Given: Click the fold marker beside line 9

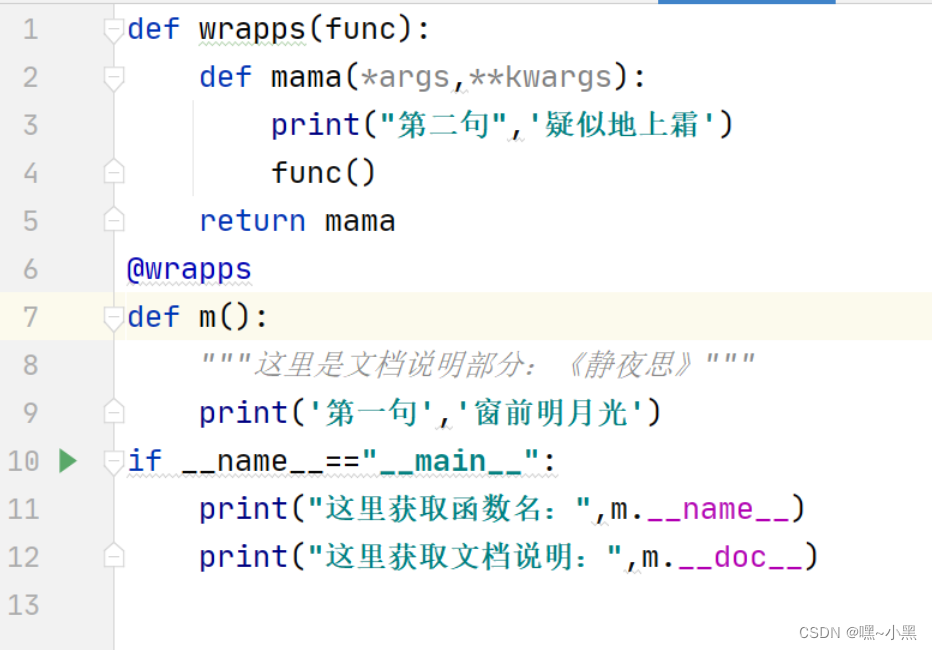Looking at the screenshot, I should click(x=113, y=410).
